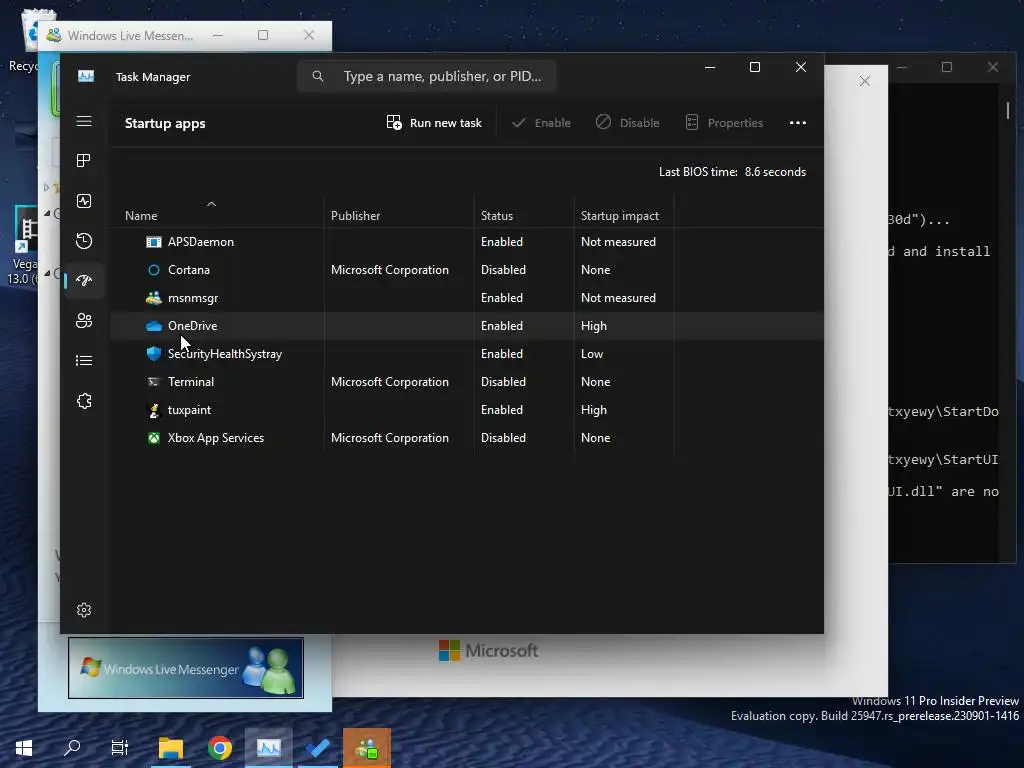Click the Windows Live Messenger banner thumbnail
The image size is (1024, 768).
[x=186, y=668]
